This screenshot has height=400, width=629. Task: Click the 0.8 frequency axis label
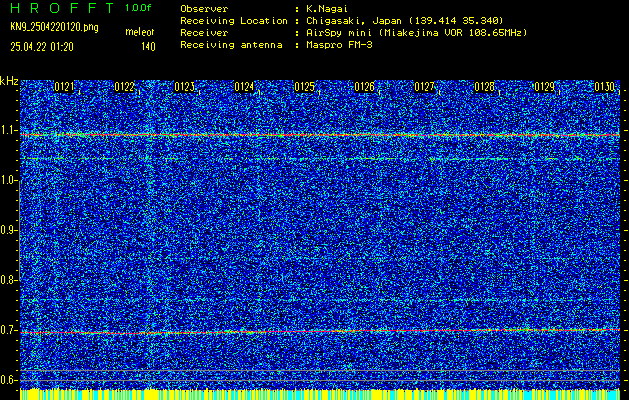click(8, 280)
